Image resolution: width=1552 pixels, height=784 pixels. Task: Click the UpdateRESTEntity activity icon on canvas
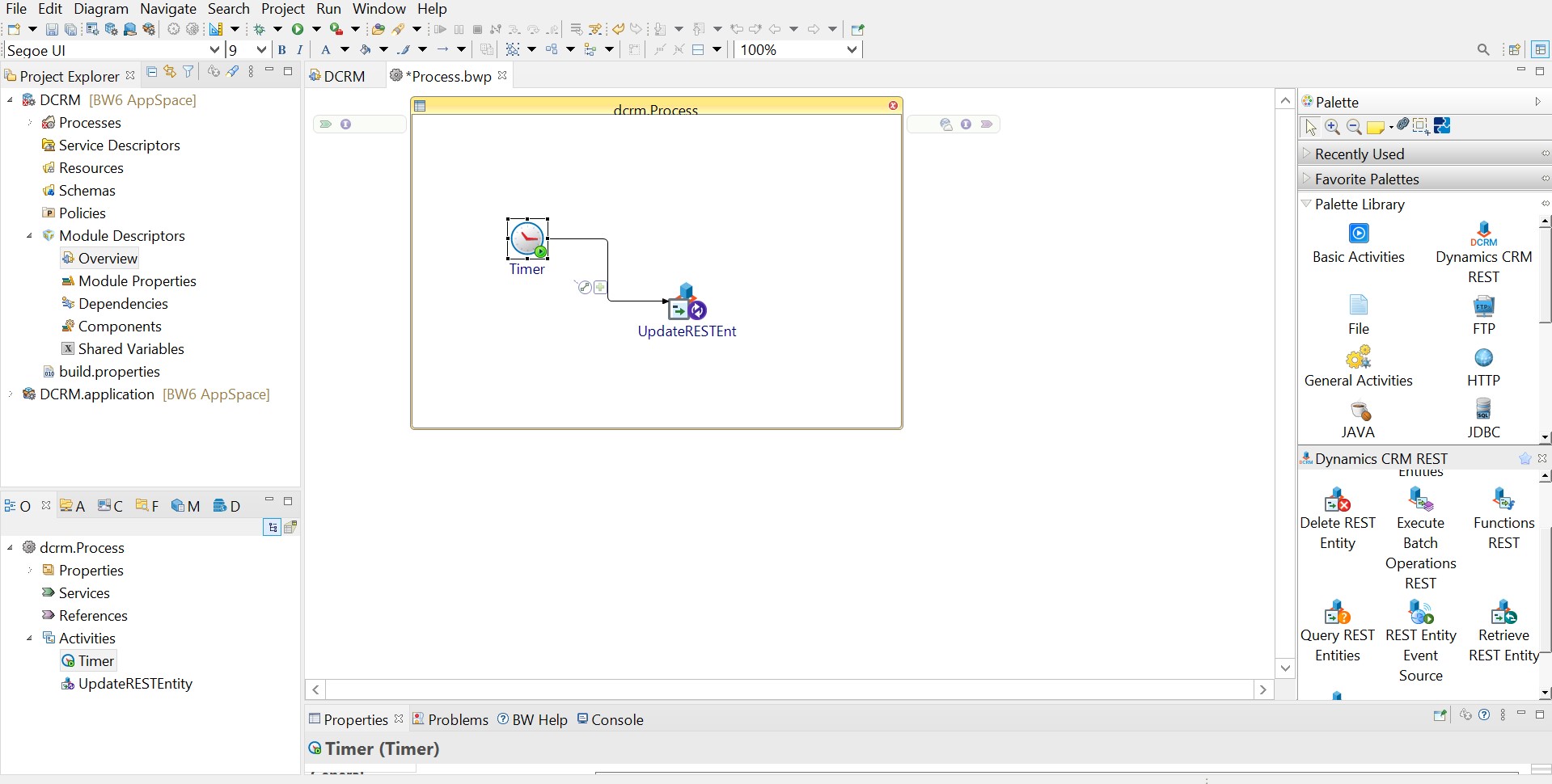click(x=686, y=303)
